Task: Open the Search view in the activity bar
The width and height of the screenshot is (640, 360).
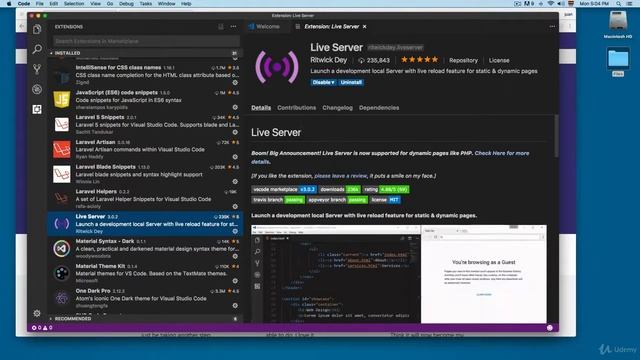Action: coord(37,49)
